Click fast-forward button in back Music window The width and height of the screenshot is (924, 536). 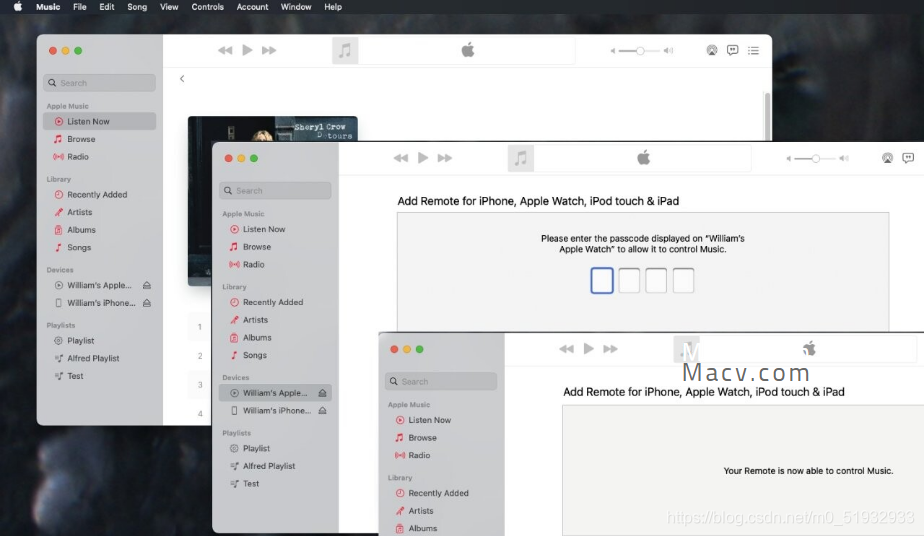pos(269,51)
